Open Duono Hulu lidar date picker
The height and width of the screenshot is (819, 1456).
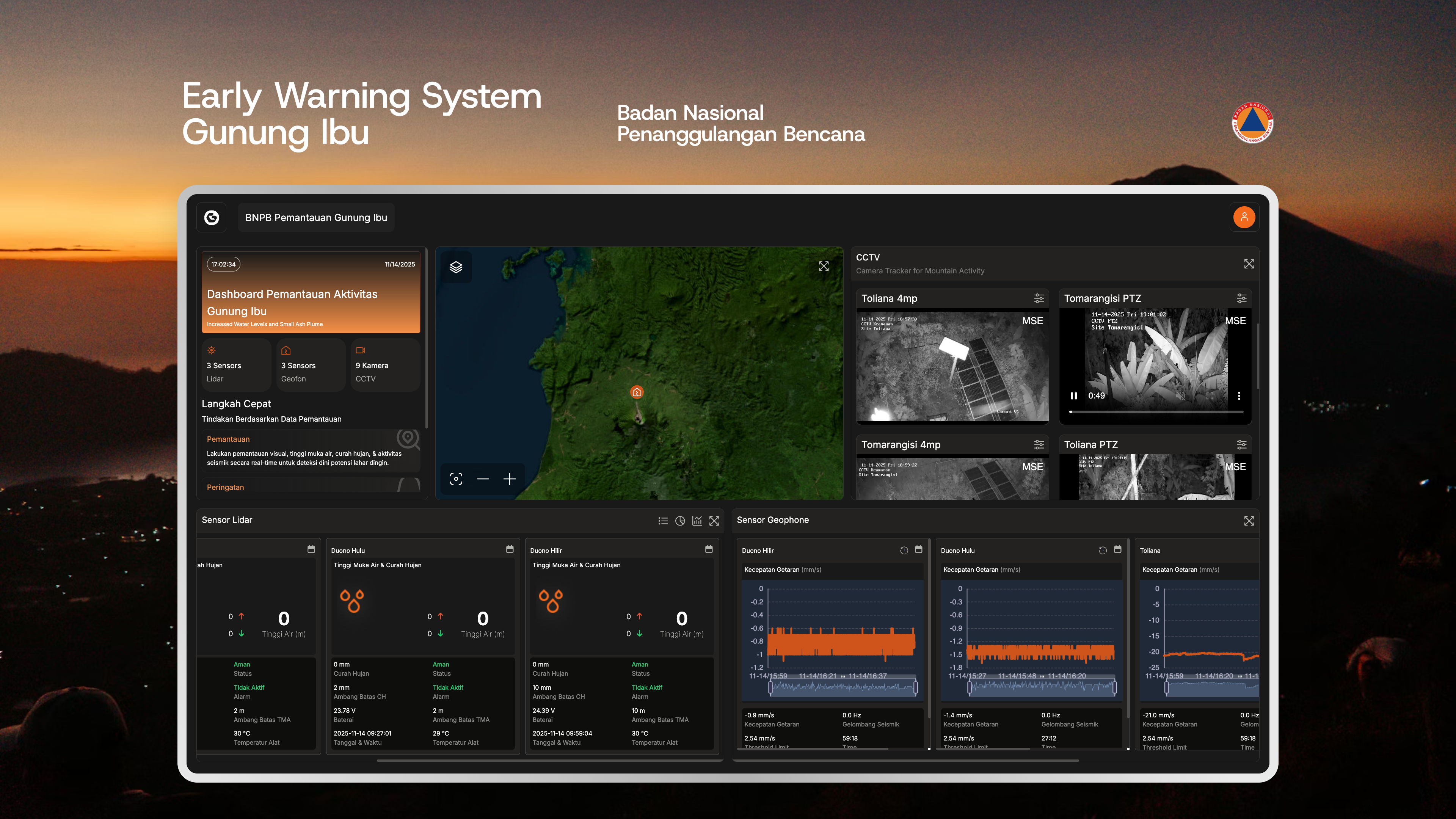click(509, 549)
